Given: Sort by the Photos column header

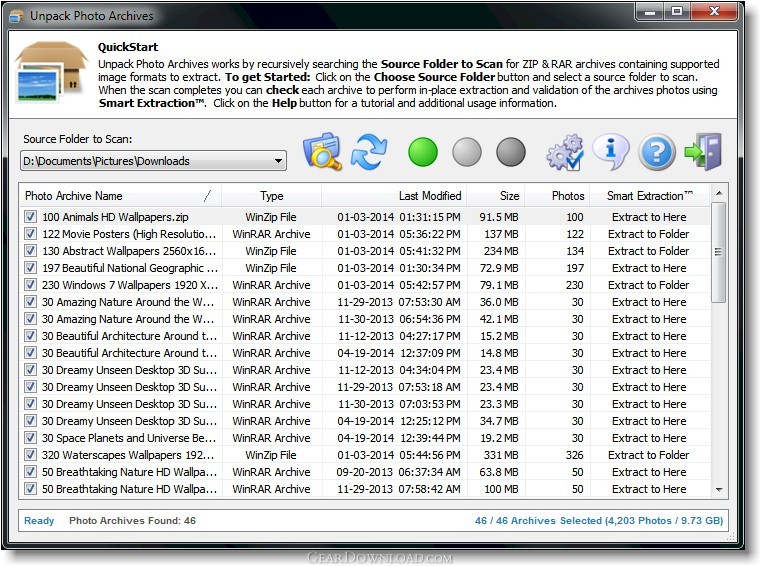Looking at the screenshot, I should (557, 196).
